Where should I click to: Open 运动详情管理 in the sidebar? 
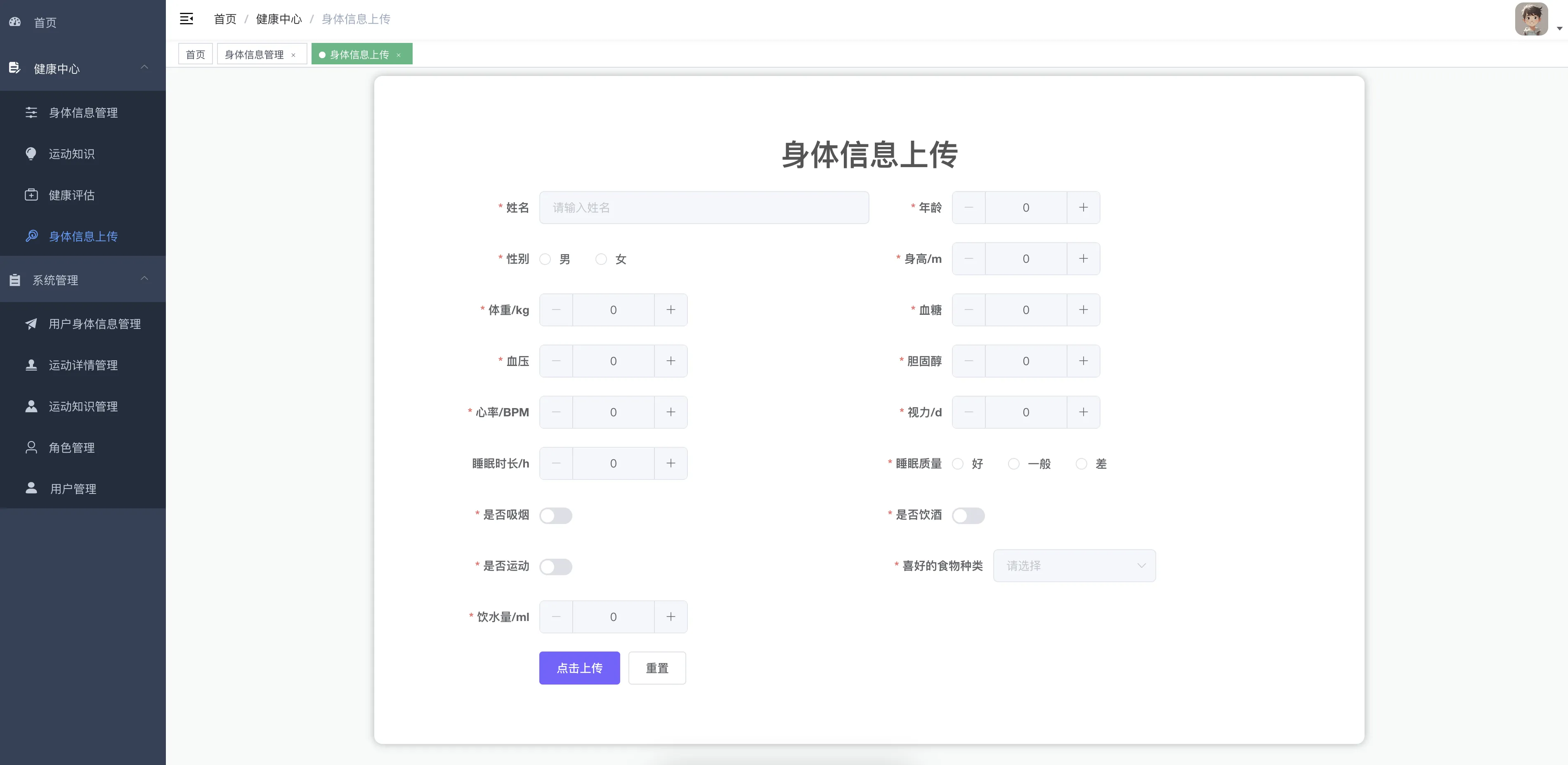[x=83, y=365]
